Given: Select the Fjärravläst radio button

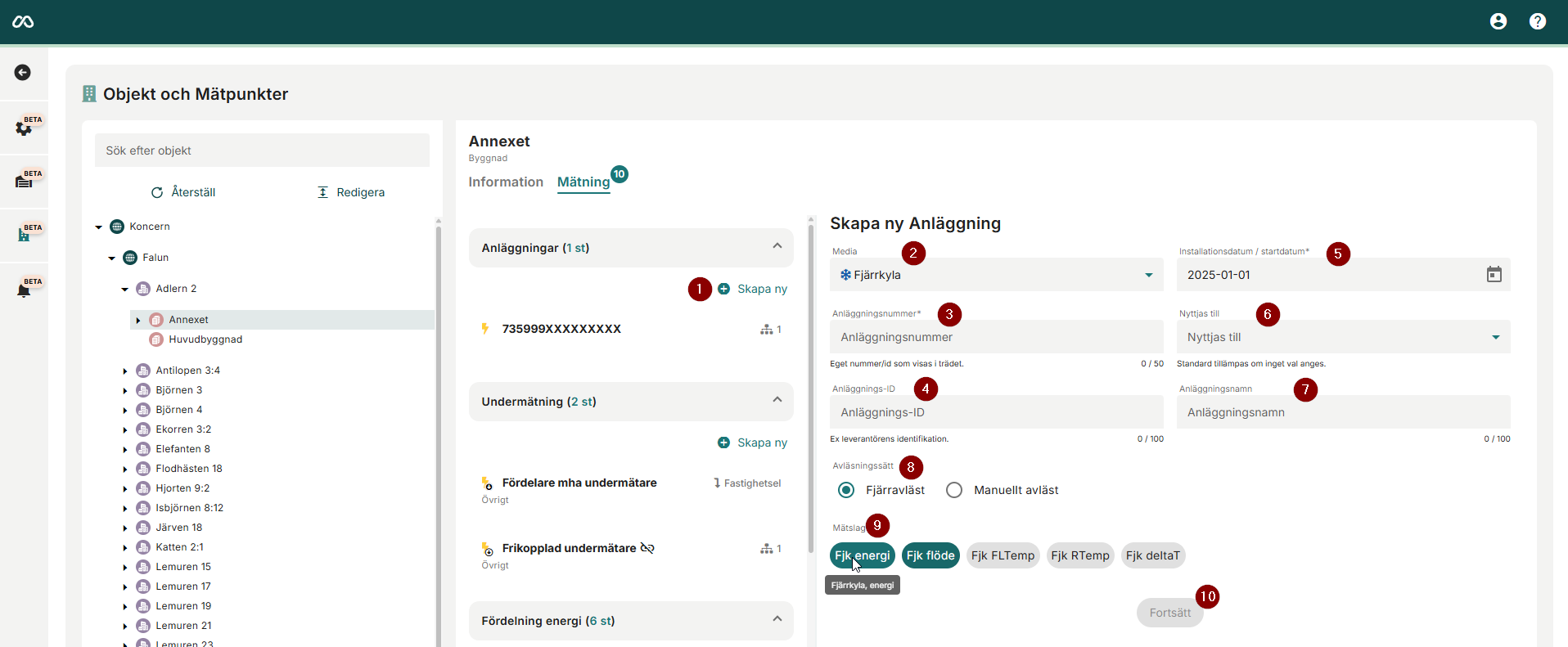Looking at the screenshot, I should [x=846, y=490].
